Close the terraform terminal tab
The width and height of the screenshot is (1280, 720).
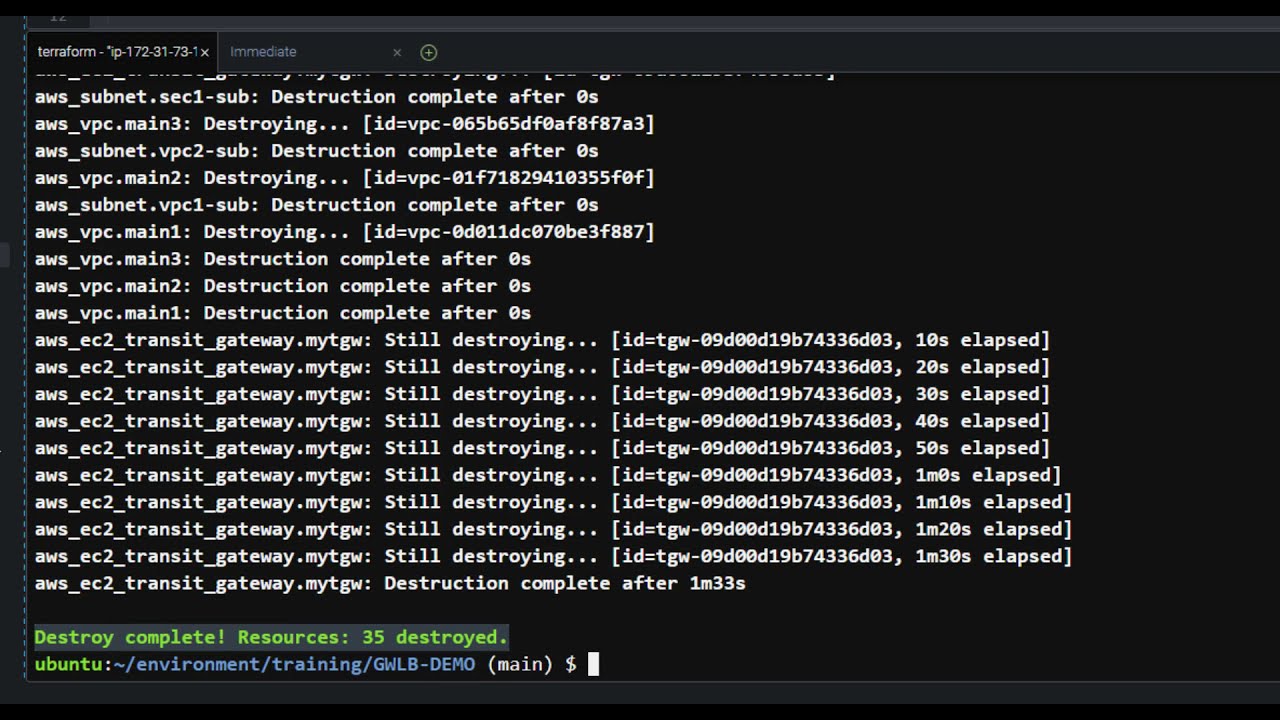[x=204, y=52]
